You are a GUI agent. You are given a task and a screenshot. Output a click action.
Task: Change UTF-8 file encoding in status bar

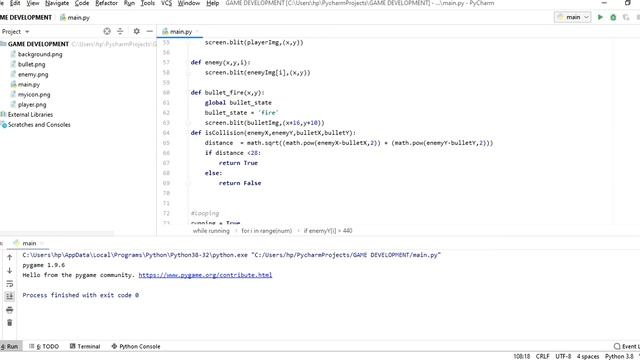(x=563, y=356)
